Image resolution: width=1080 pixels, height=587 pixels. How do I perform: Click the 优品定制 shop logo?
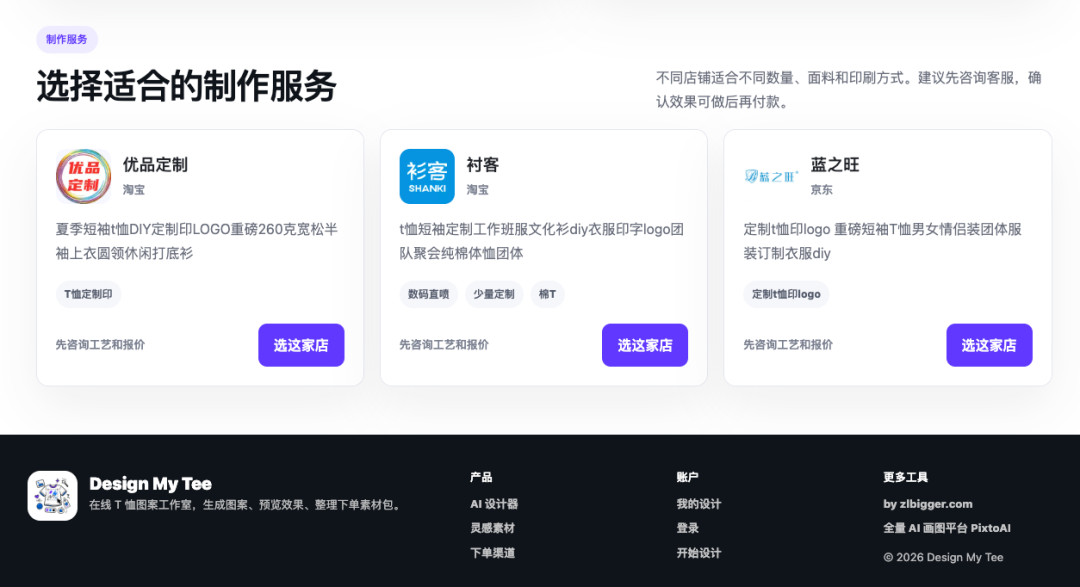(83, 176)
